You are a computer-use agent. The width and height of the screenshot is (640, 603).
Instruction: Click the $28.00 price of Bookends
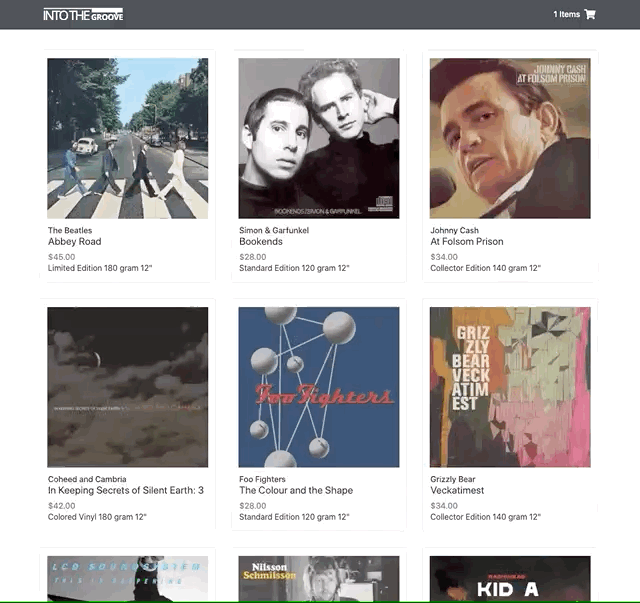pyautogui.click(x=253, y=257)
